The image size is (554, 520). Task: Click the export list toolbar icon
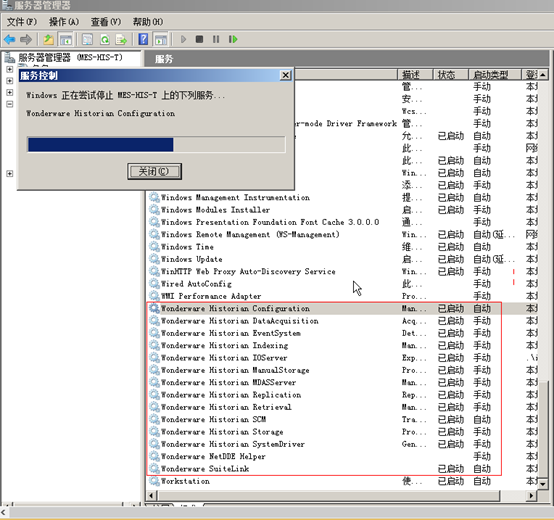121,39
